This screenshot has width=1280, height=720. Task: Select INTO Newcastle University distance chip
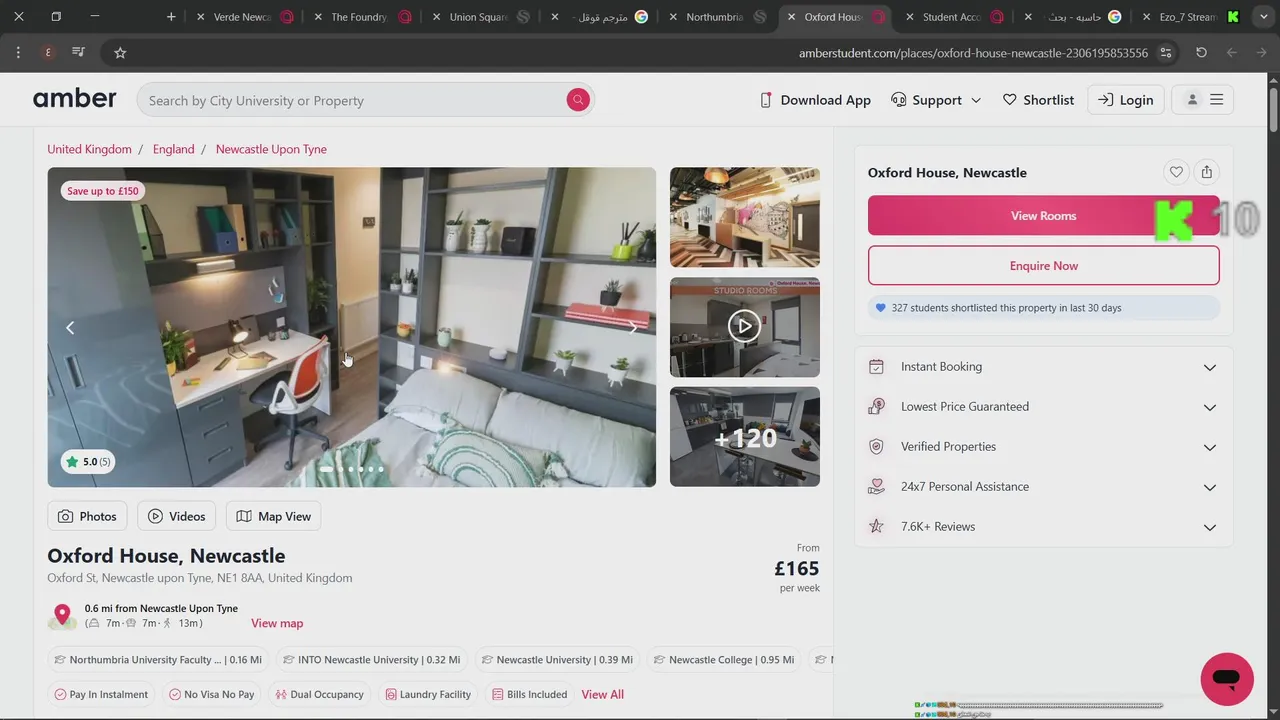point(371,660)
